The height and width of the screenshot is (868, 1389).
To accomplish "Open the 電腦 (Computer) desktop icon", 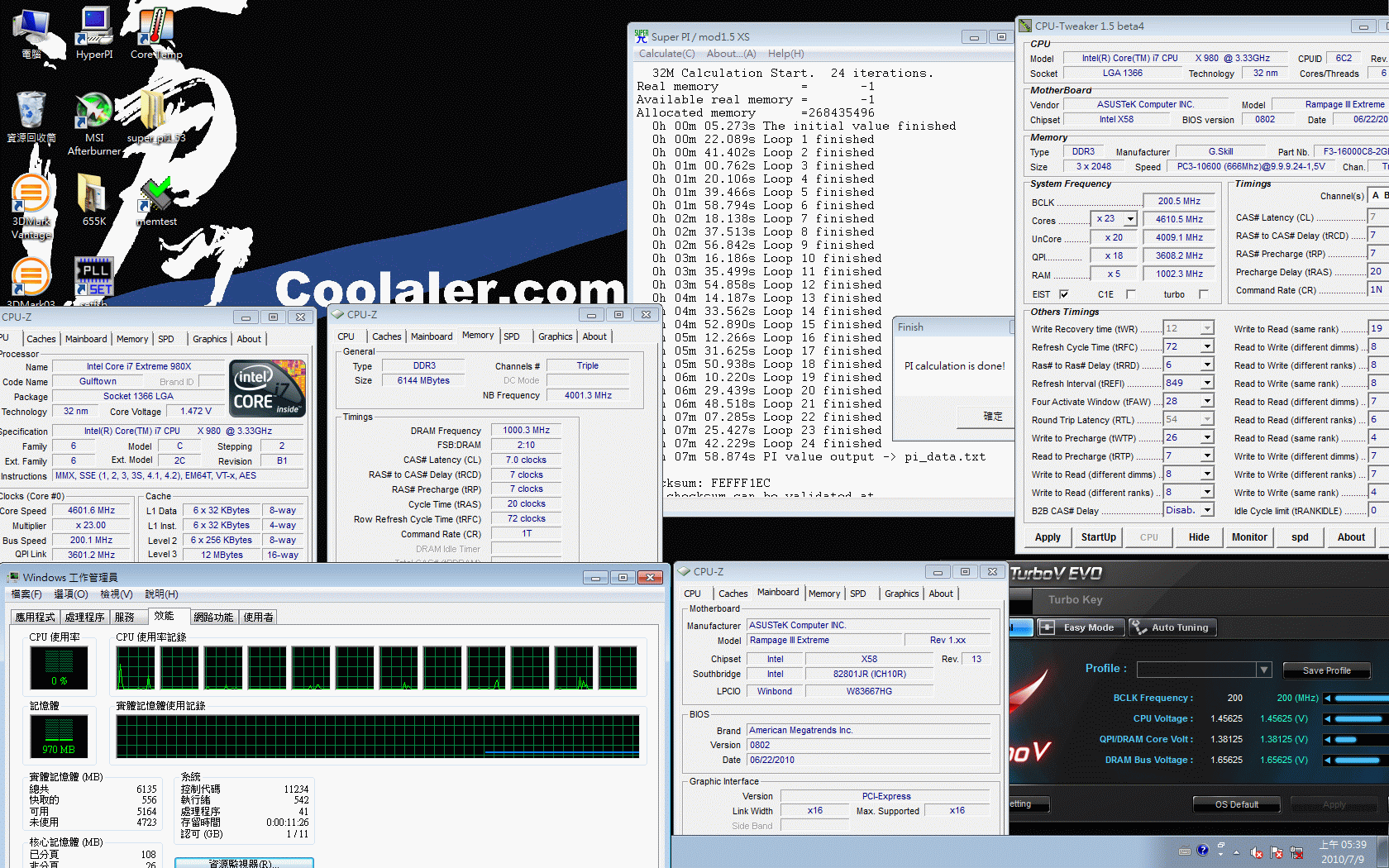I will (x=31, y=33).
